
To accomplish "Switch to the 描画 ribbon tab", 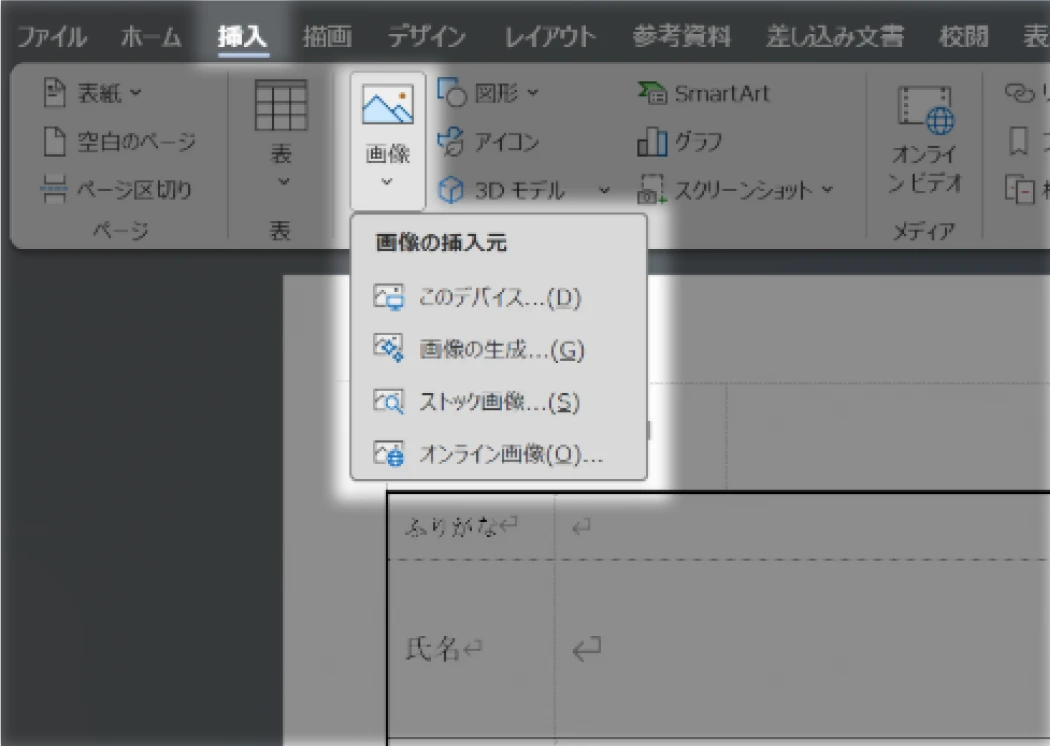I will [328, 36].
